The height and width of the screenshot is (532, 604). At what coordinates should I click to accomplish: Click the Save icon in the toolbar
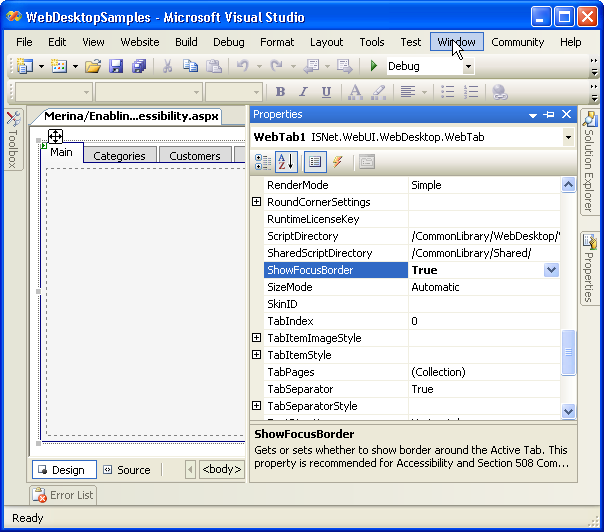pyautogui.click(x=116, y=66)
